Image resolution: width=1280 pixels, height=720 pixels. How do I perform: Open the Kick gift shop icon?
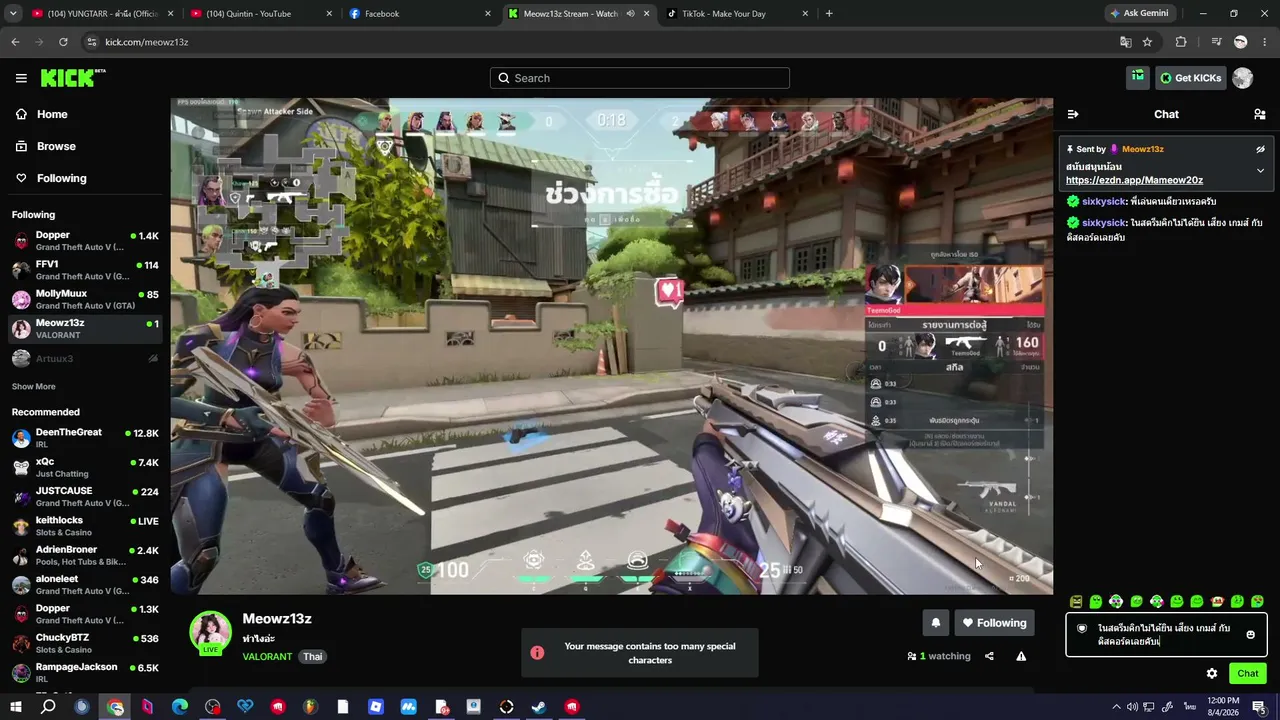(x=1137, y=77)
